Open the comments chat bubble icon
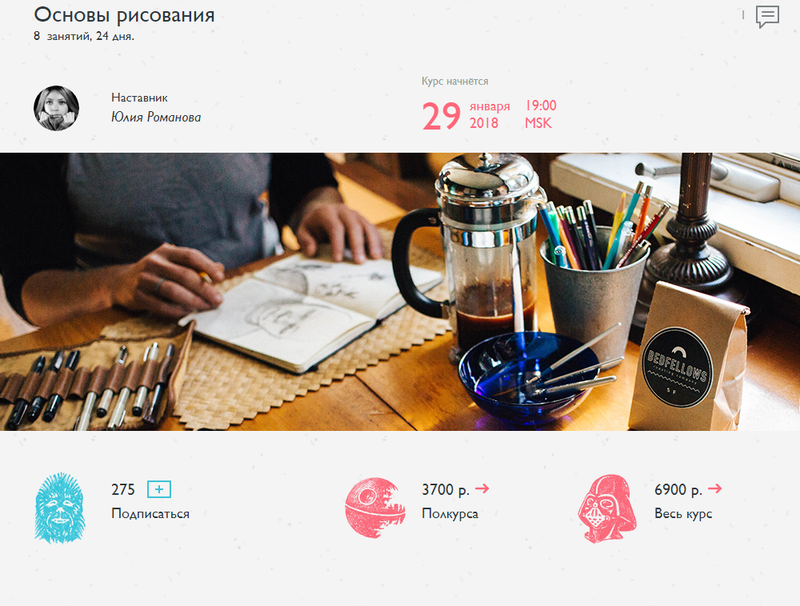Image resolution: width=800 pixels, height=606 pixels. (767, 17)
